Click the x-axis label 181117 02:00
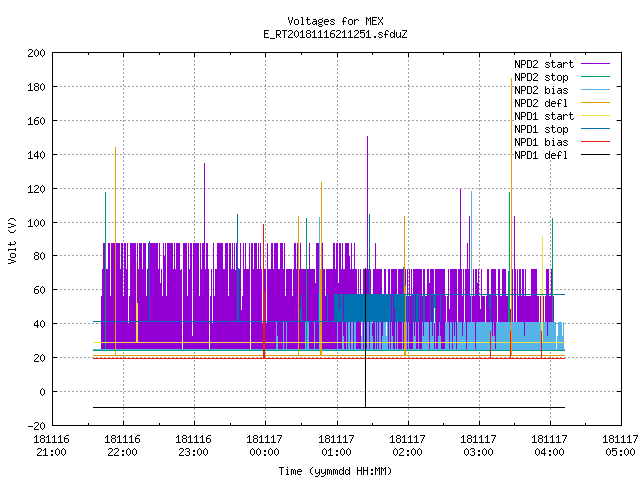The height and width of the screenshot is (480, 640). 407,446
